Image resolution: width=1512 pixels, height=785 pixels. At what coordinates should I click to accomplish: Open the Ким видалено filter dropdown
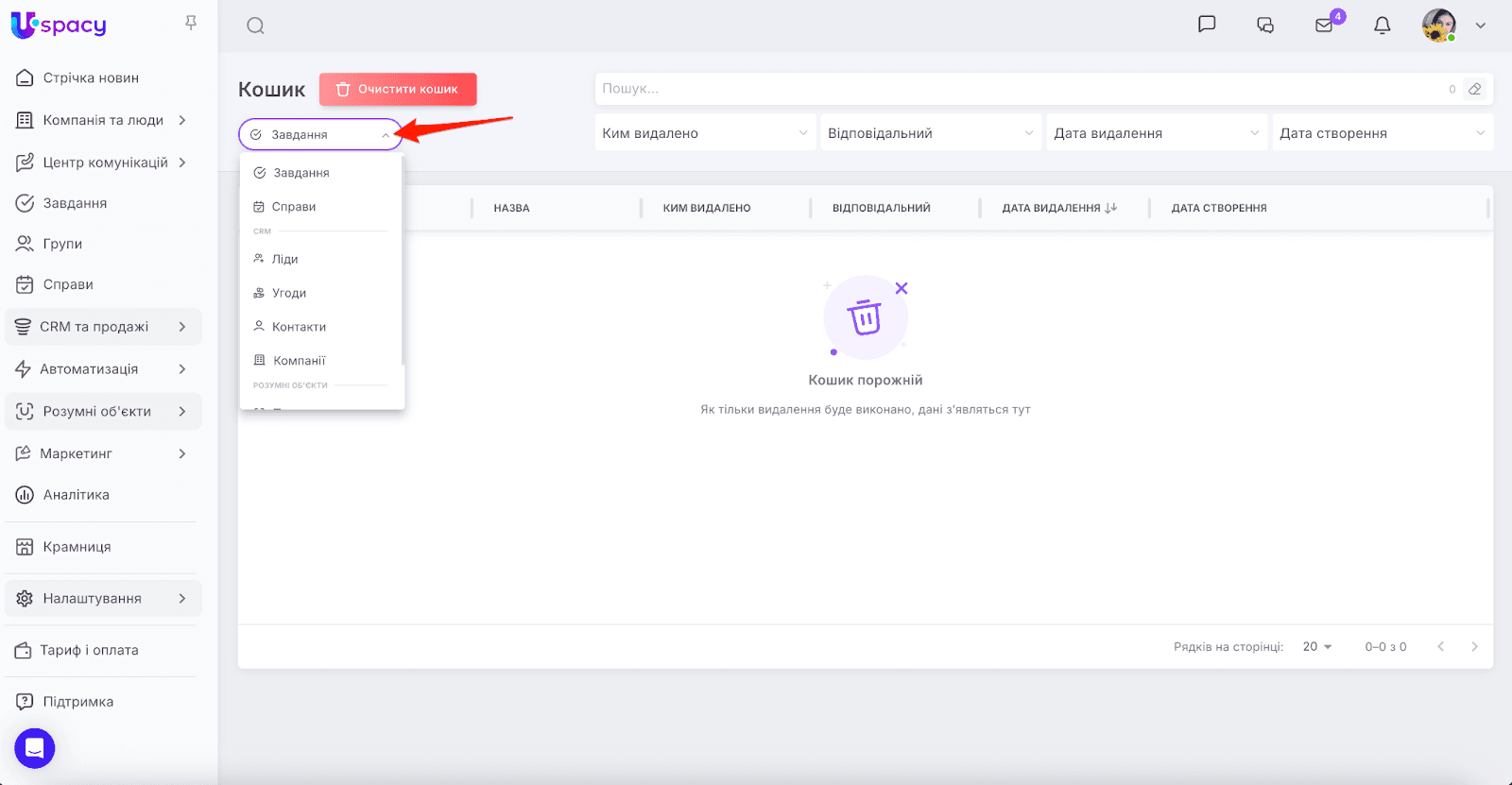click(x=706, y=133)
